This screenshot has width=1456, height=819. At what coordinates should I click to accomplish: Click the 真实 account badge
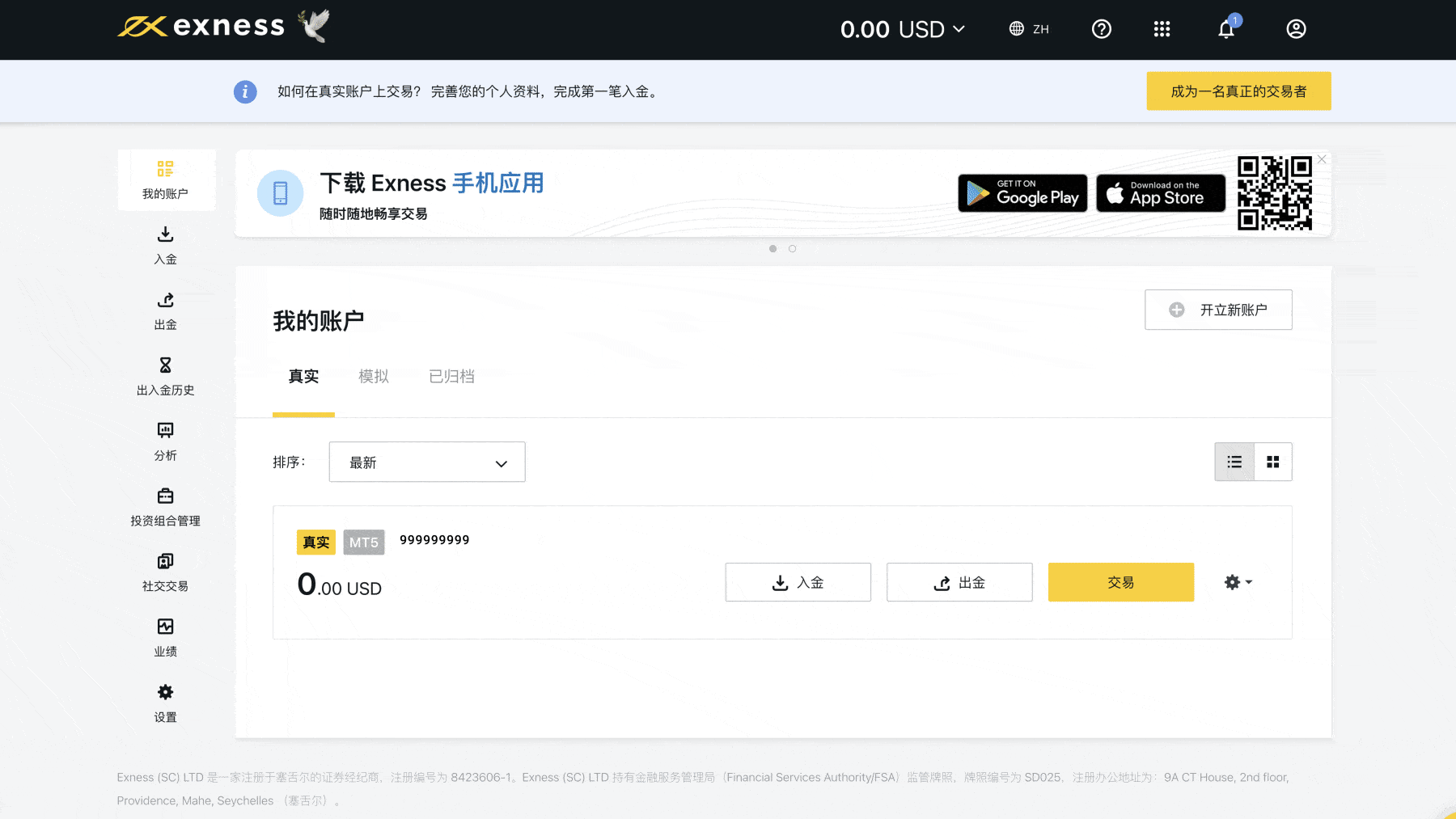coord(316,542)
